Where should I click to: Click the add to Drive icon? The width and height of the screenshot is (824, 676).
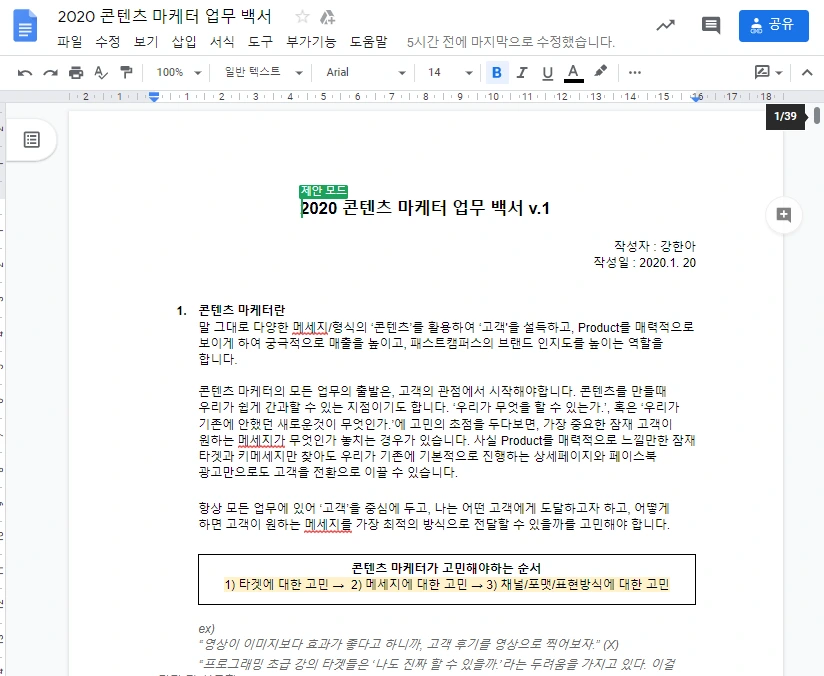pos(327,17)
